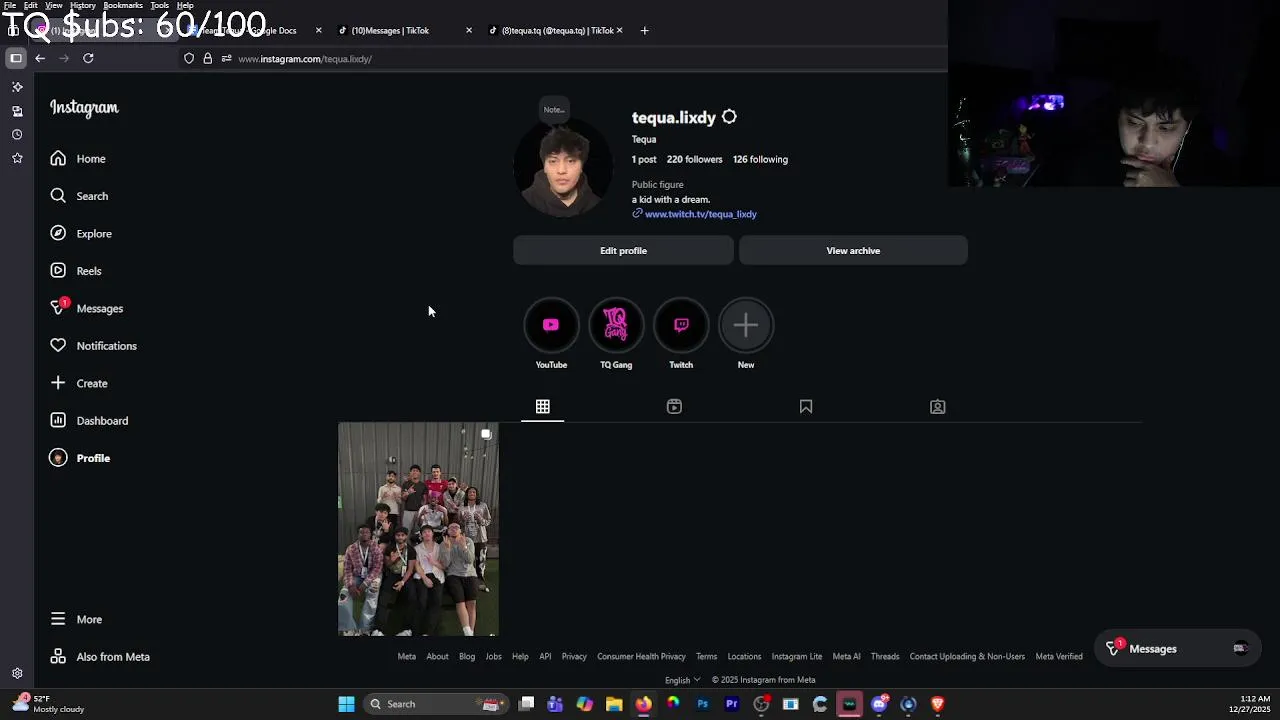Viewport: 1280px width, 720px height.
Task: Open Profile in the sidebar
Action: (x=80, y=458)
